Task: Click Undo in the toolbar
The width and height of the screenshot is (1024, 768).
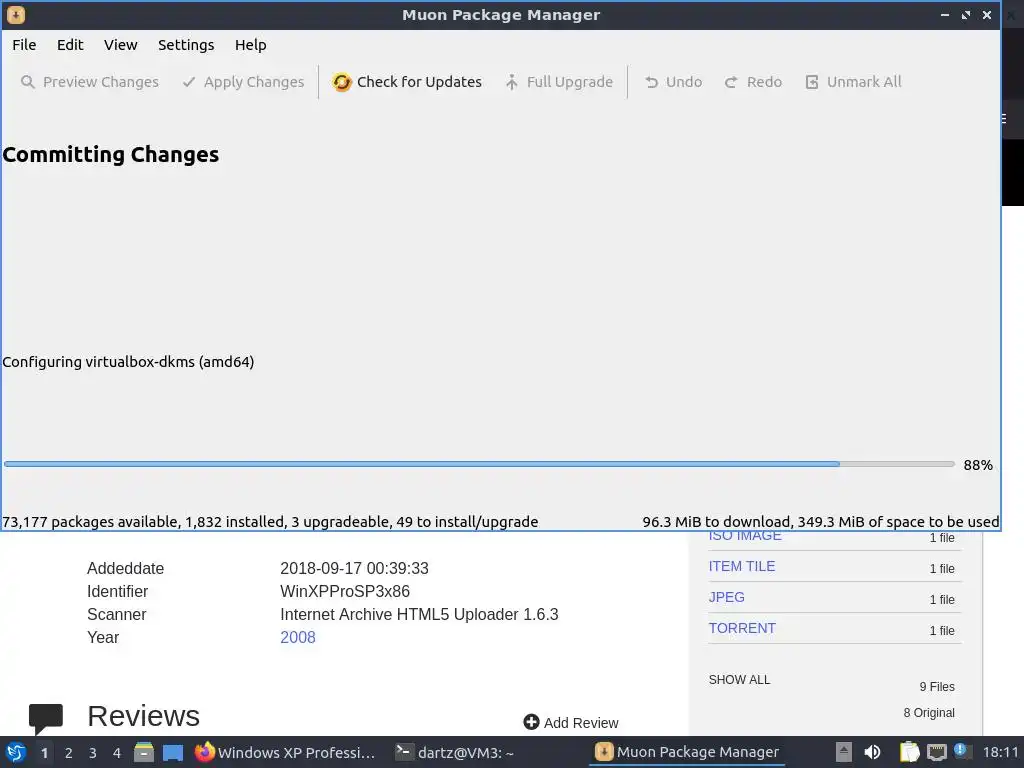Action: point(673,82)
